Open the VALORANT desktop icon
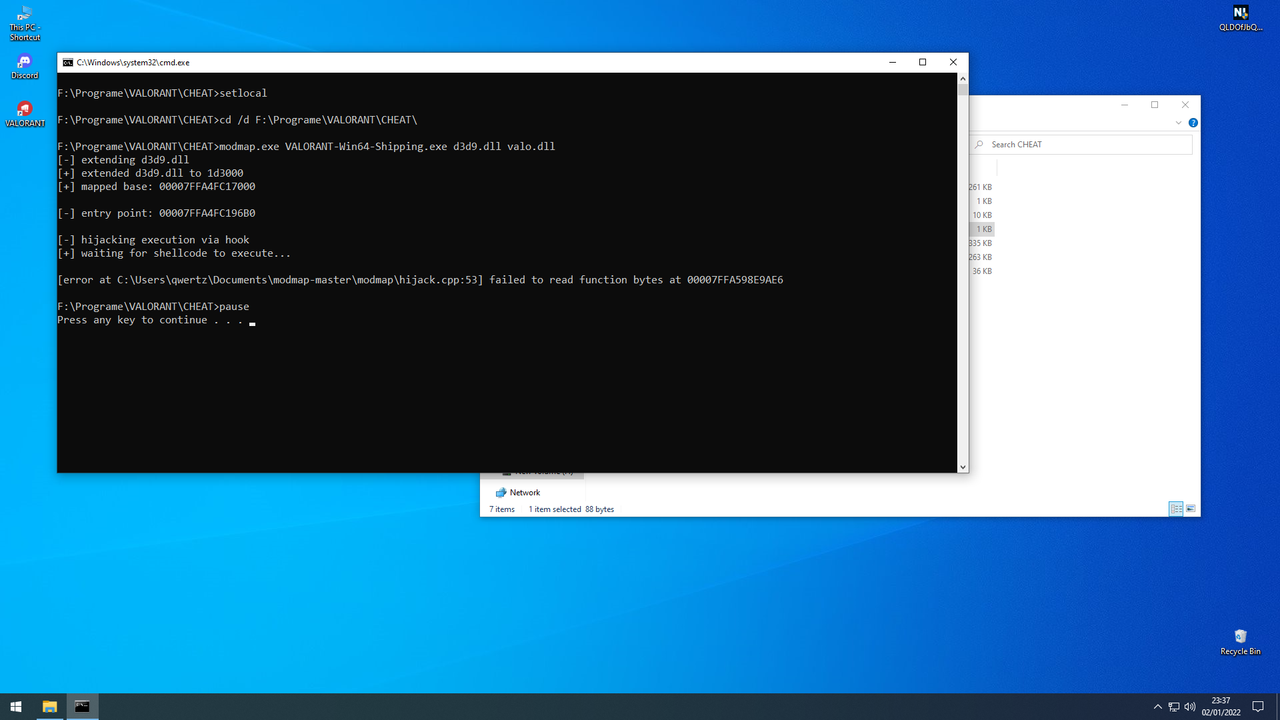The width and height of the screenshot is (1280, 720). 25,114
